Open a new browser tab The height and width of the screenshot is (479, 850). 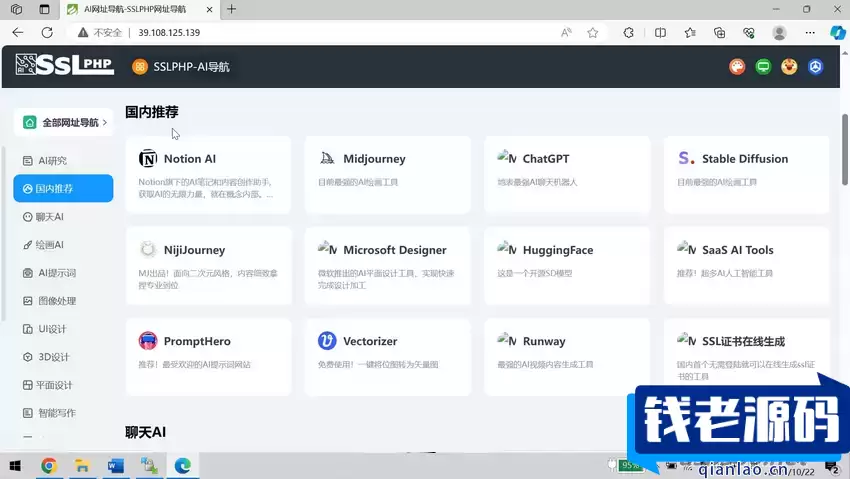(231, 9)
